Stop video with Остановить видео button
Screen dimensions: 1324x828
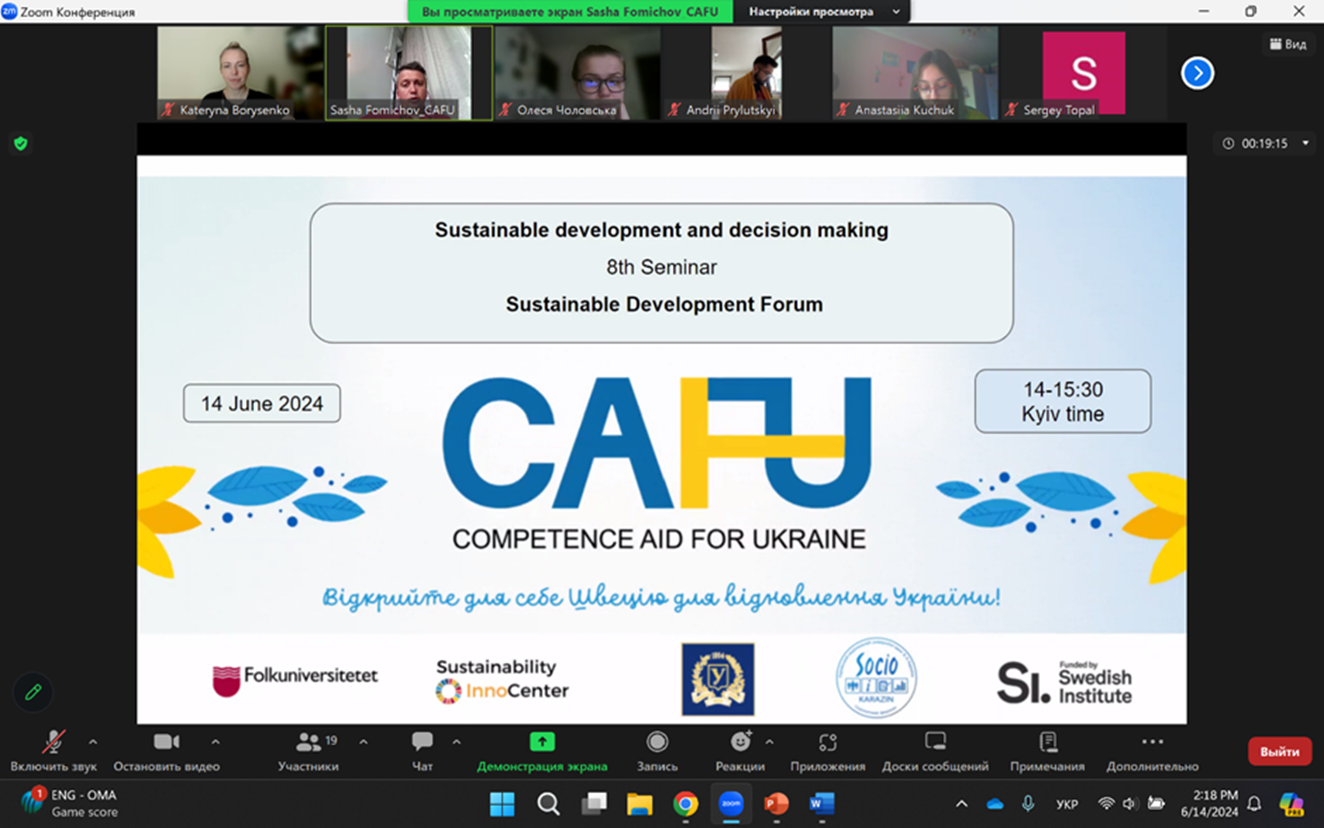pyautogui.click(x=166, y=743)
